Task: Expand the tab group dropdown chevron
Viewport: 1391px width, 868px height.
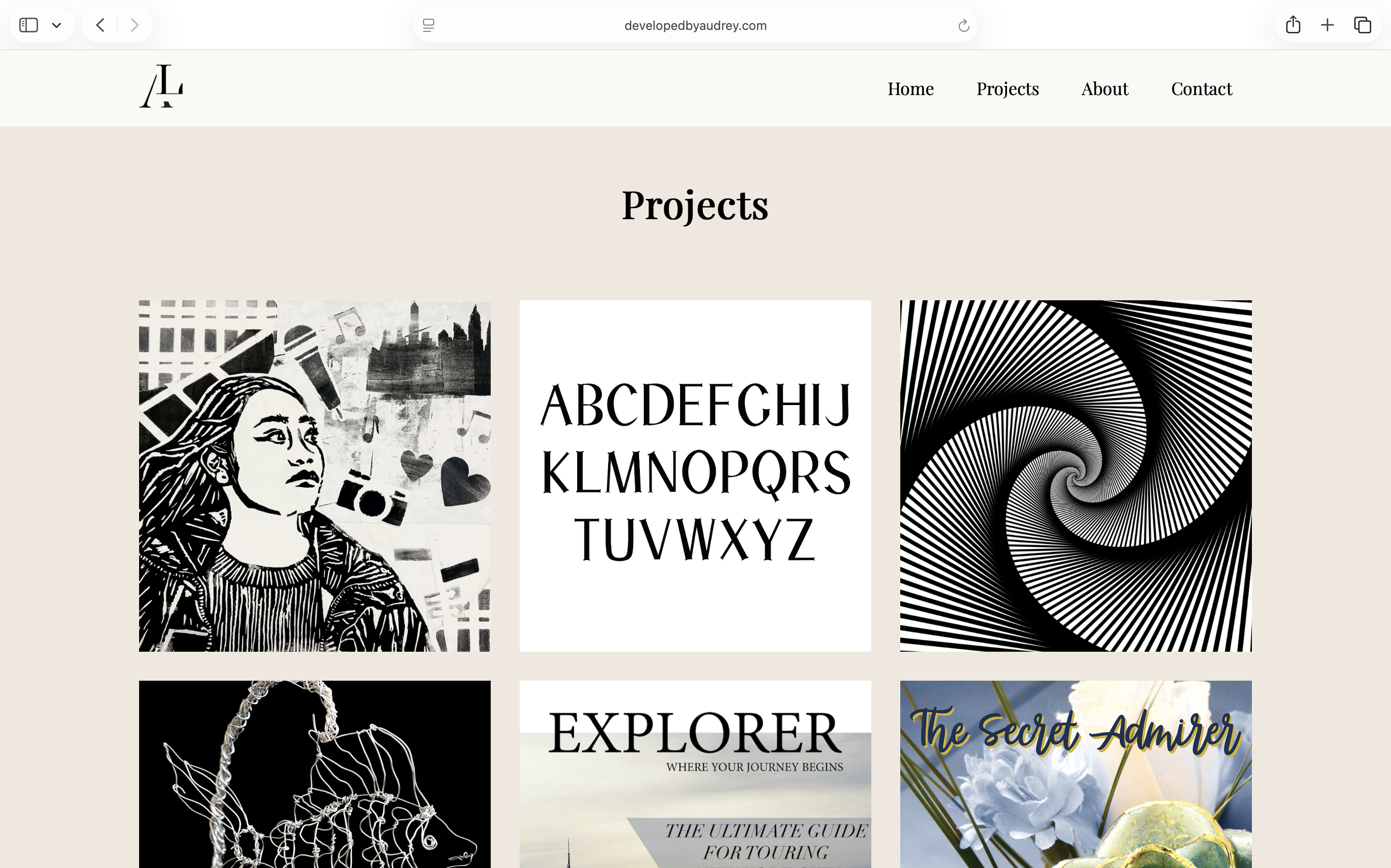Action: 57,25
